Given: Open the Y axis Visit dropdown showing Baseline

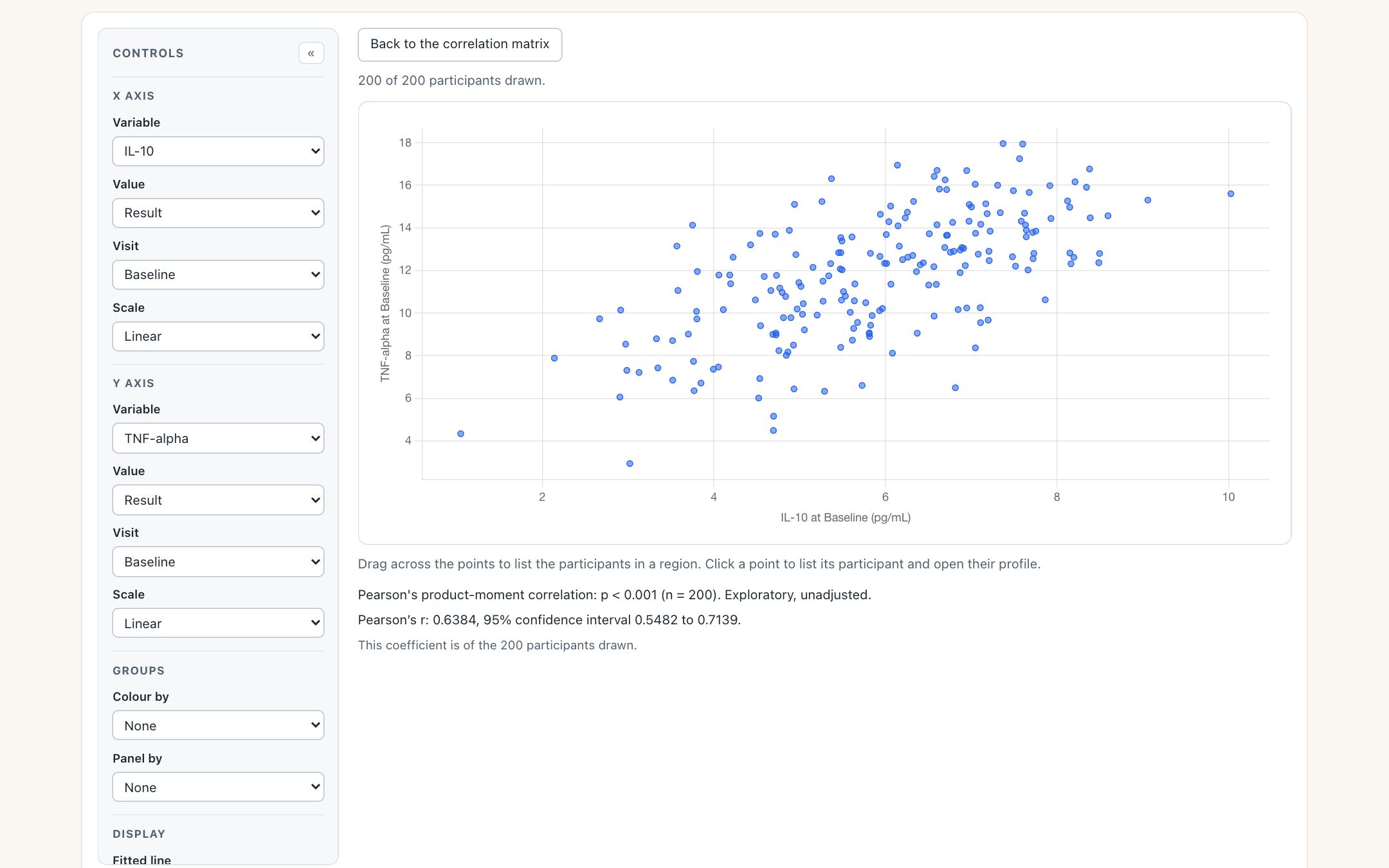Looking at the screenshot, I should click(x=218, y=562).
